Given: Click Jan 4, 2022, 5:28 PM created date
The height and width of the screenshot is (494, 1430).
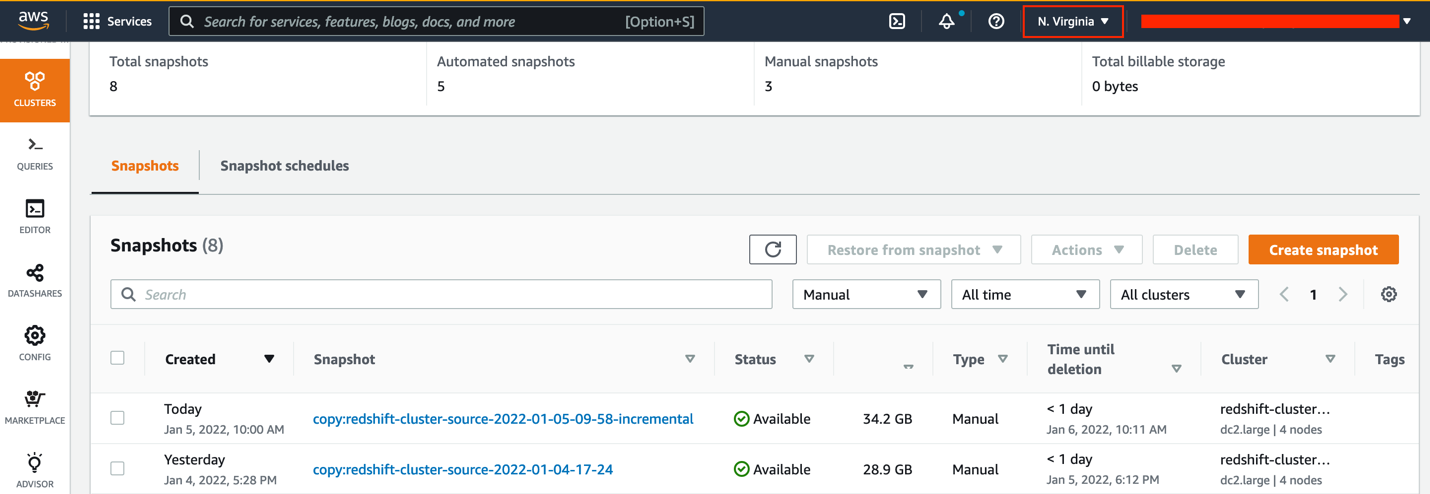Looking at the screenshot, I should 220,480.
